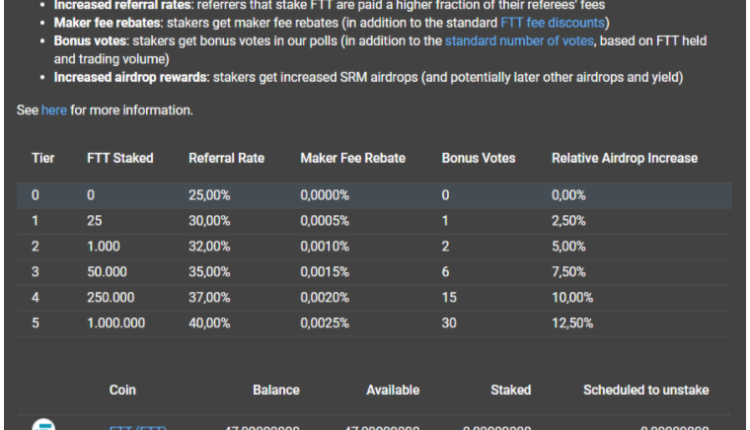The width and height of the screenshot is (750, 430).
Task: Select the row with 25 FTT staked
Action: pyautogui.click(x=374, y=221)
